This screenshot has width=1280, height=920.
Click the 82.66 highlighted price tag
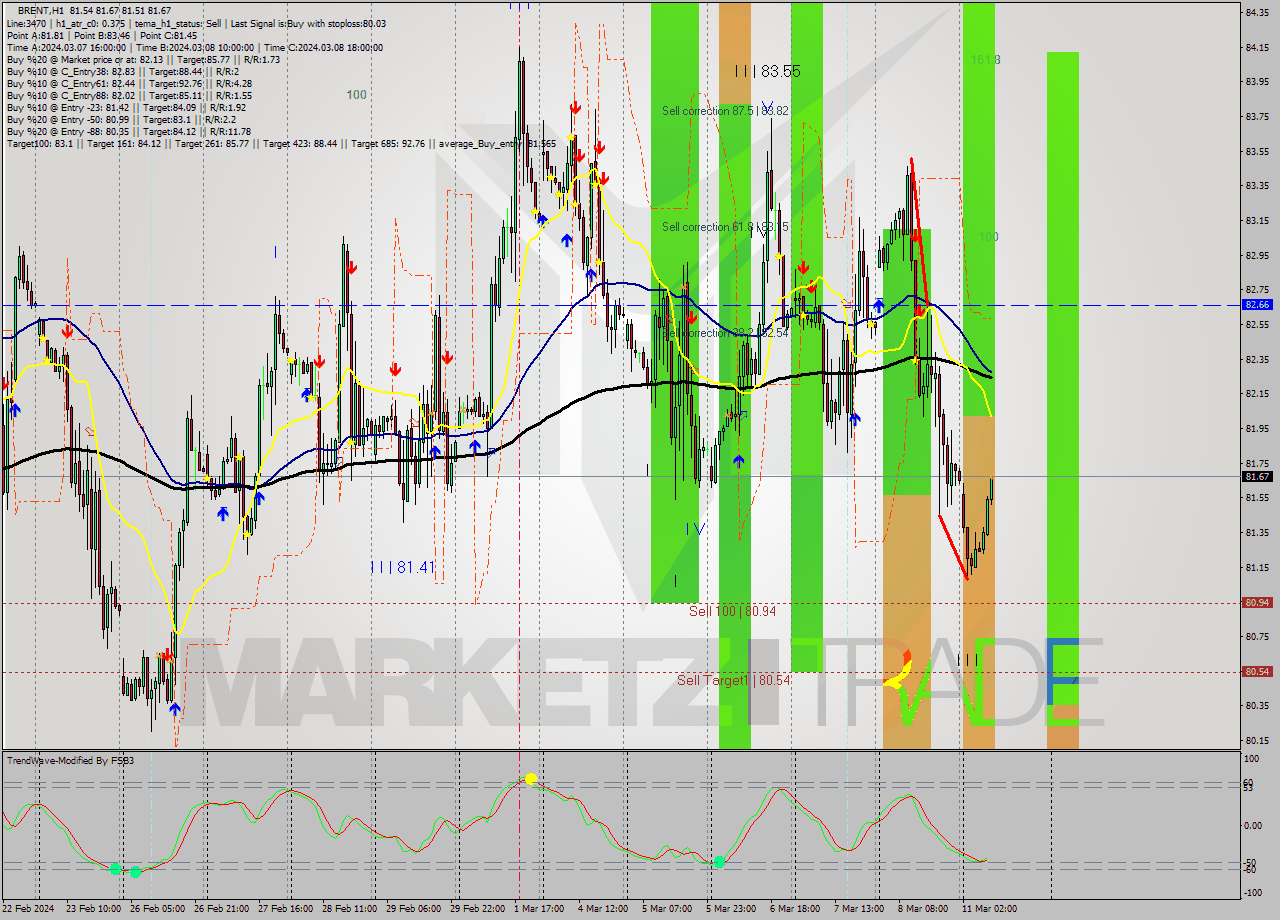tap(1257, 304)
